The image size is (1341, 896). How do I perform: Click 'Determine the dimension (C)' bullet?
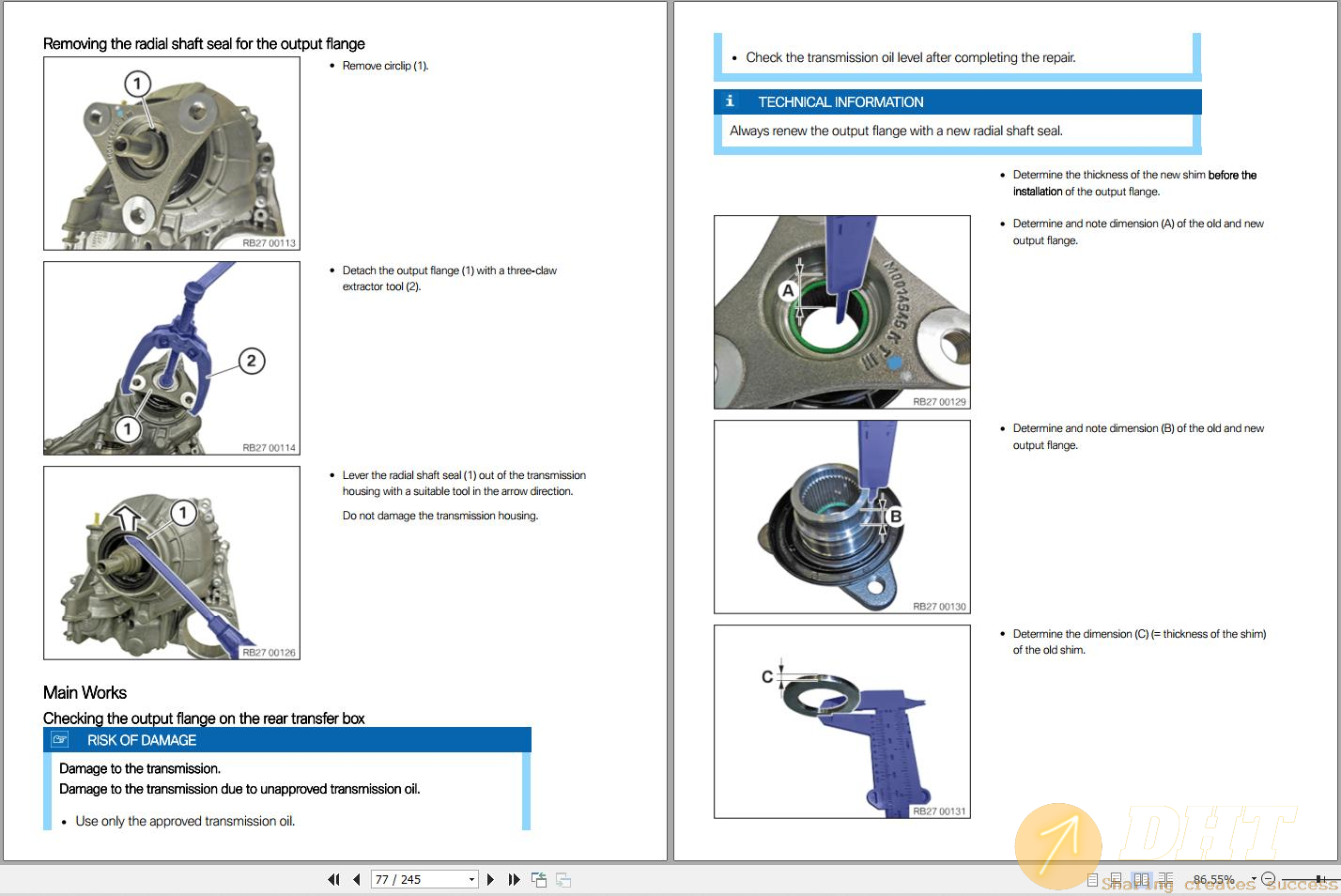[x=1139, y=641]
